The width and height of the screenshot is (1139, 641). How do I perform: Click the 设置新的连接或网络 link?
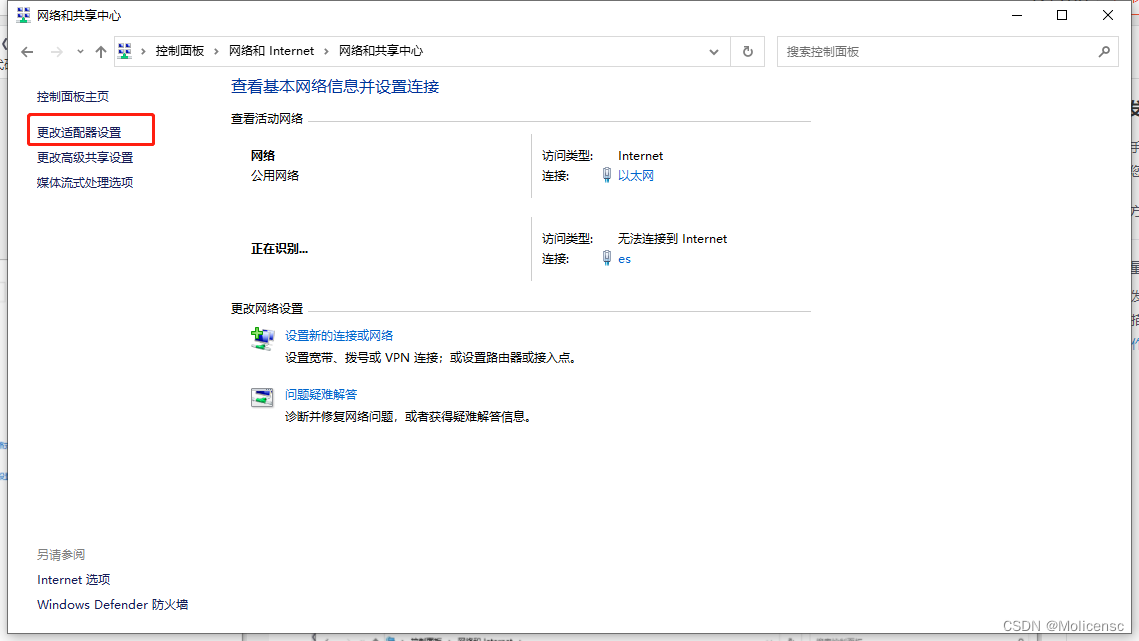(x=339, y=336)
